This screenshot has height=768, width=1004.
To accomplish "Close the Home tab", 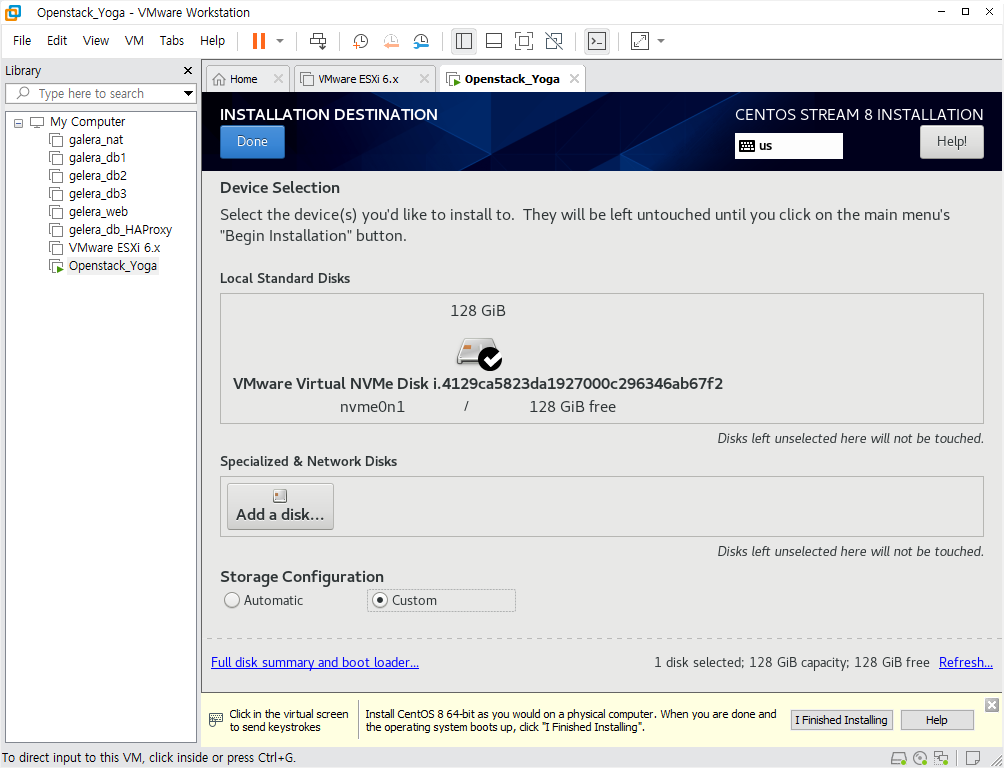I will (x=278, y=78).
